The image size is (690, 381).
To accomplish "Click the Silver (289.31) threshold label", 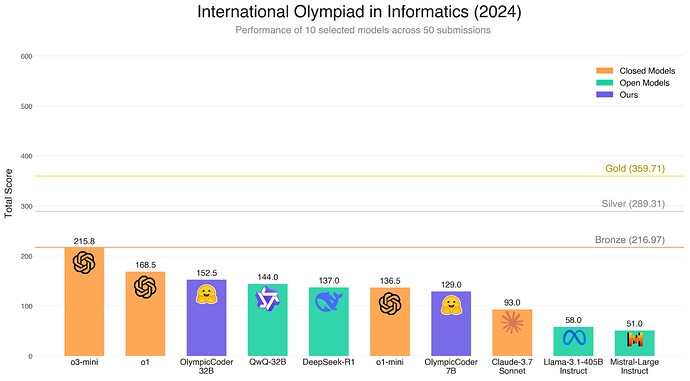I will point(633,204).
